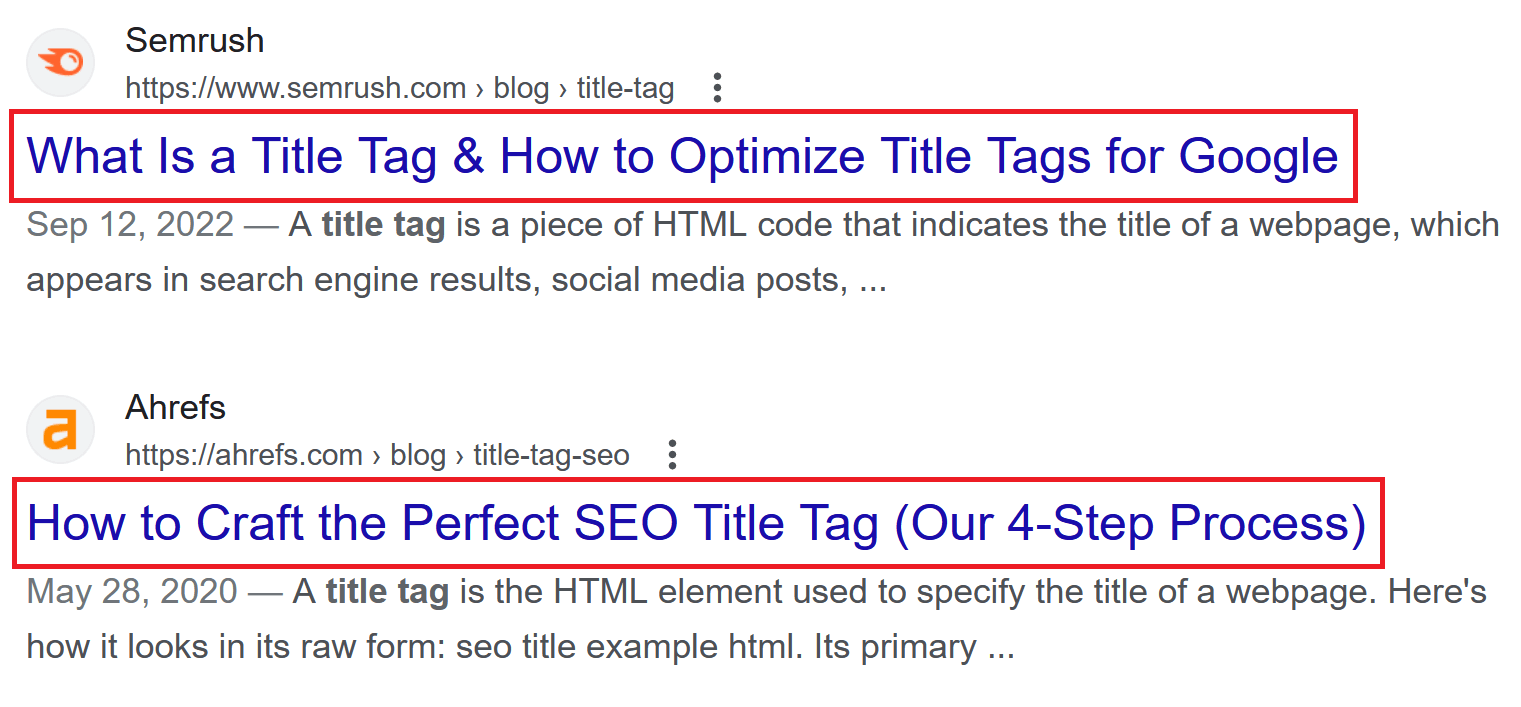Click the Semrush site name
Image resolution: width=1521 pixels, height=707 pixels.
194,41
